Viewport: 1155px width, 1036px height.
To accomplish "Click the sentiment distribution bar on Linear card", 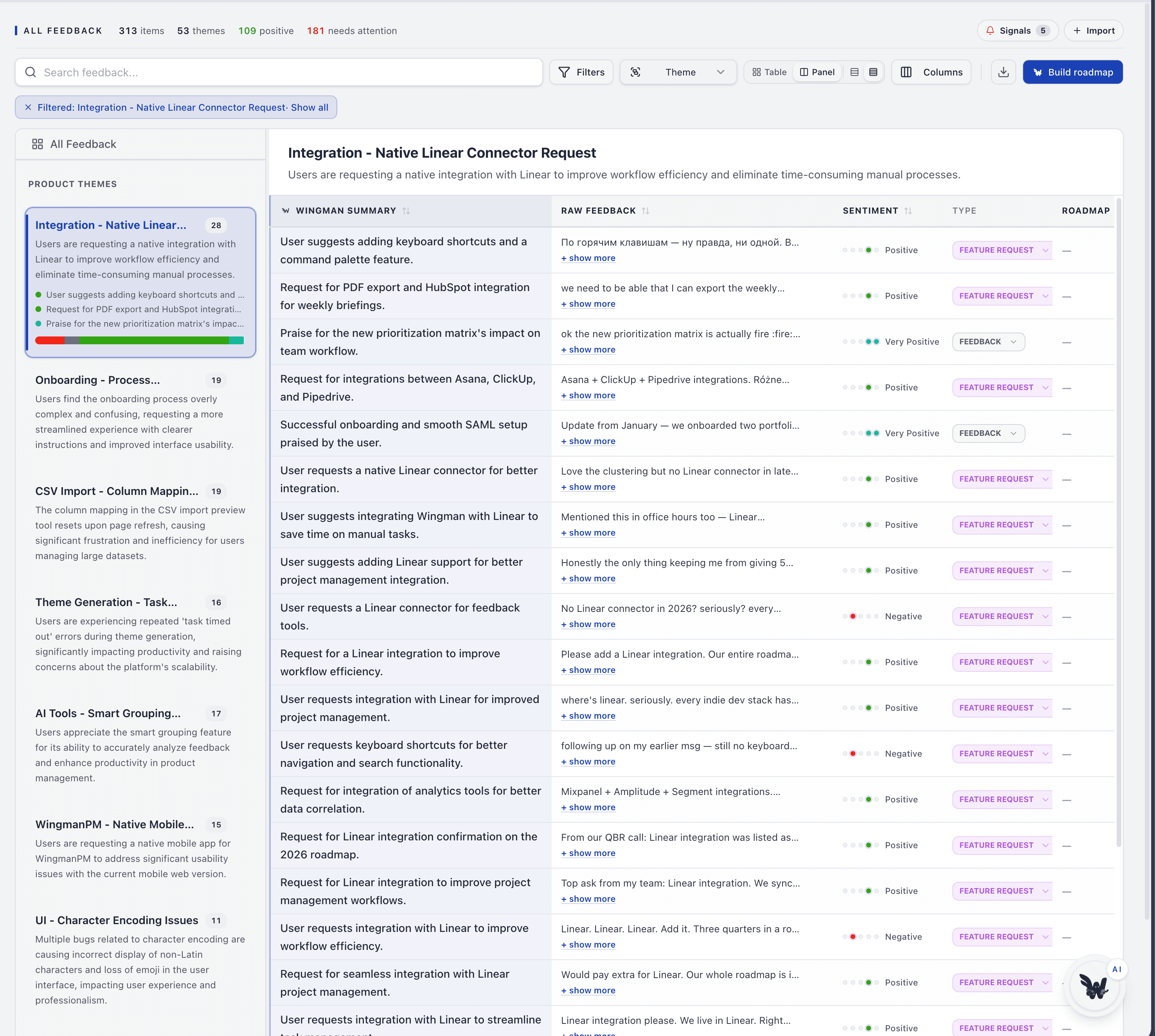I will [x=139, y=340].
